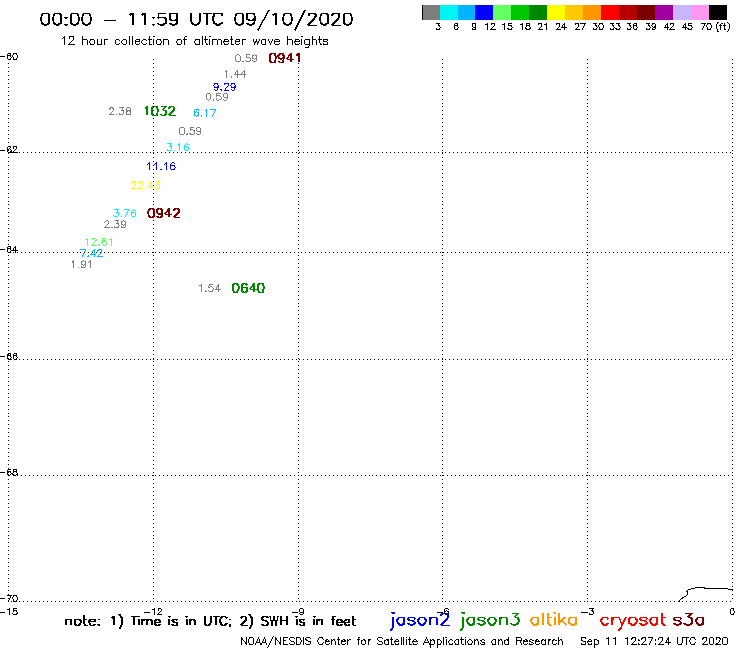Select the 1.44 wave height value
This screenshot has height=650, width=740.
pyautogui.click(x=235, y=74)
